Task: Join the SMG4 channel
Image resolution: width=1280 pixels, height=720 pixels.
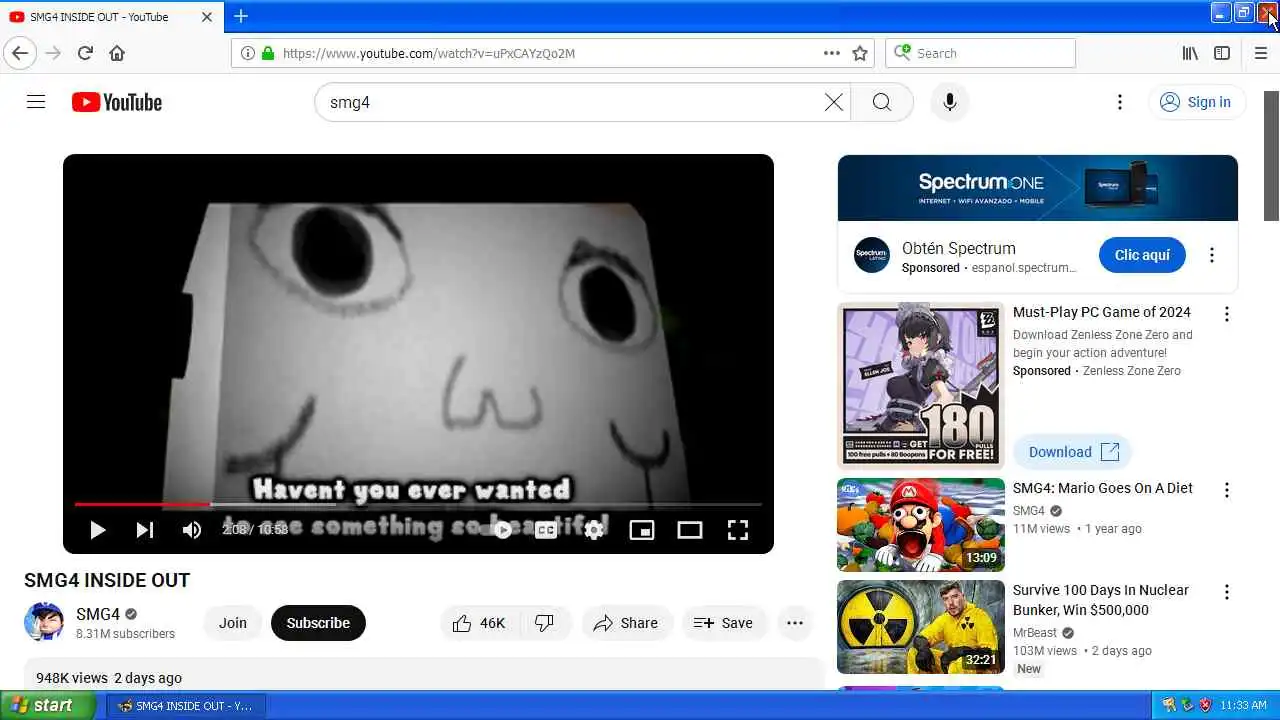Action: coord(233,623)
